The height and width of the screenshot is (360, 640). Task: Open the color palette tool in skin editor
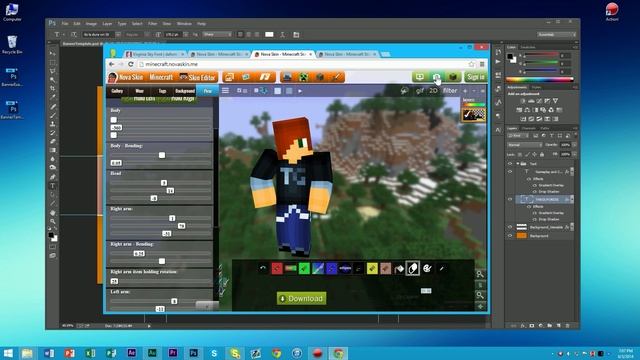[427, 269]
